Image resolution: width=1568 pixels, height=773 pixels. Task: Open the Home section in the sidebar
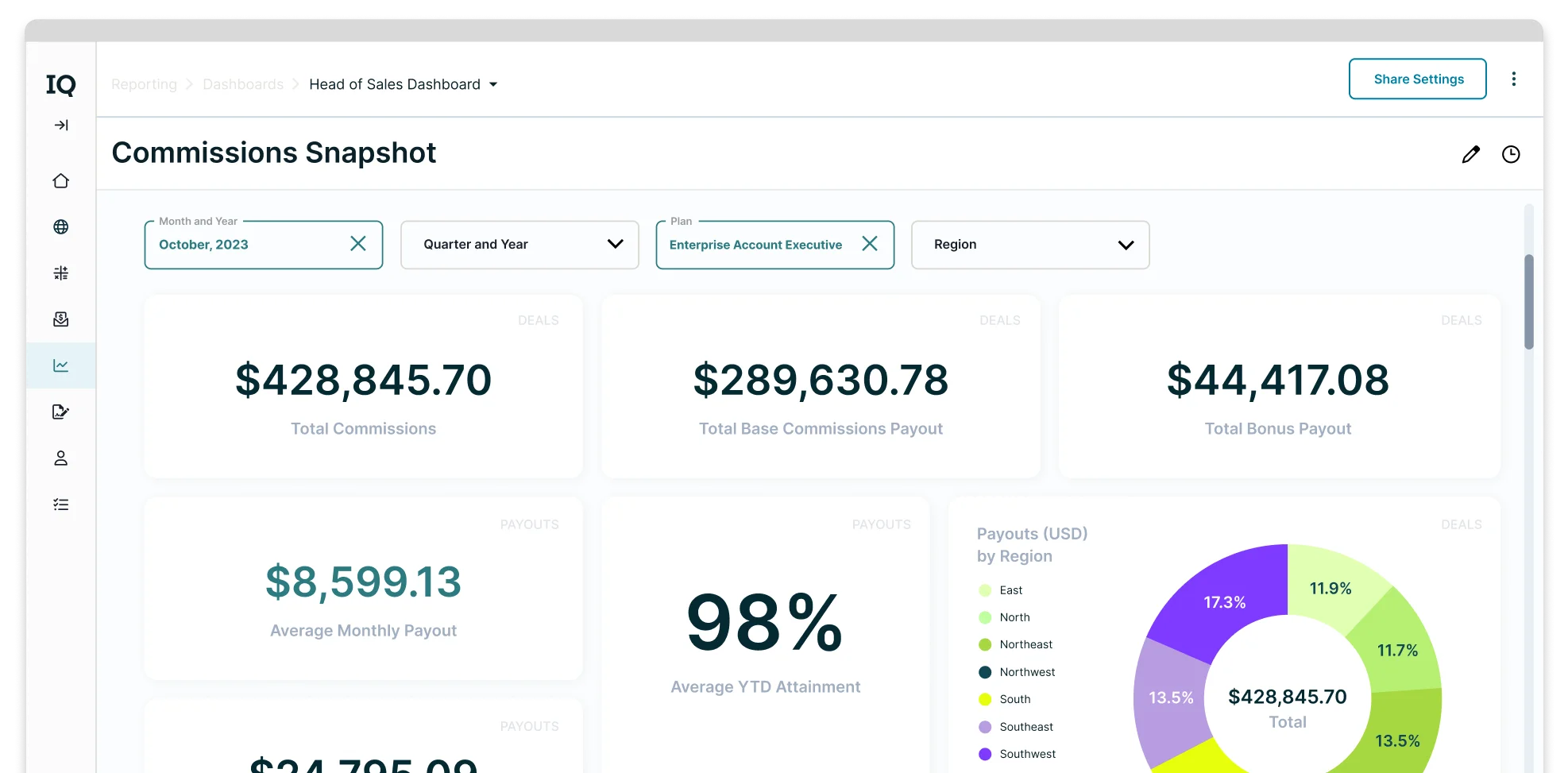(x=61, y=181)
